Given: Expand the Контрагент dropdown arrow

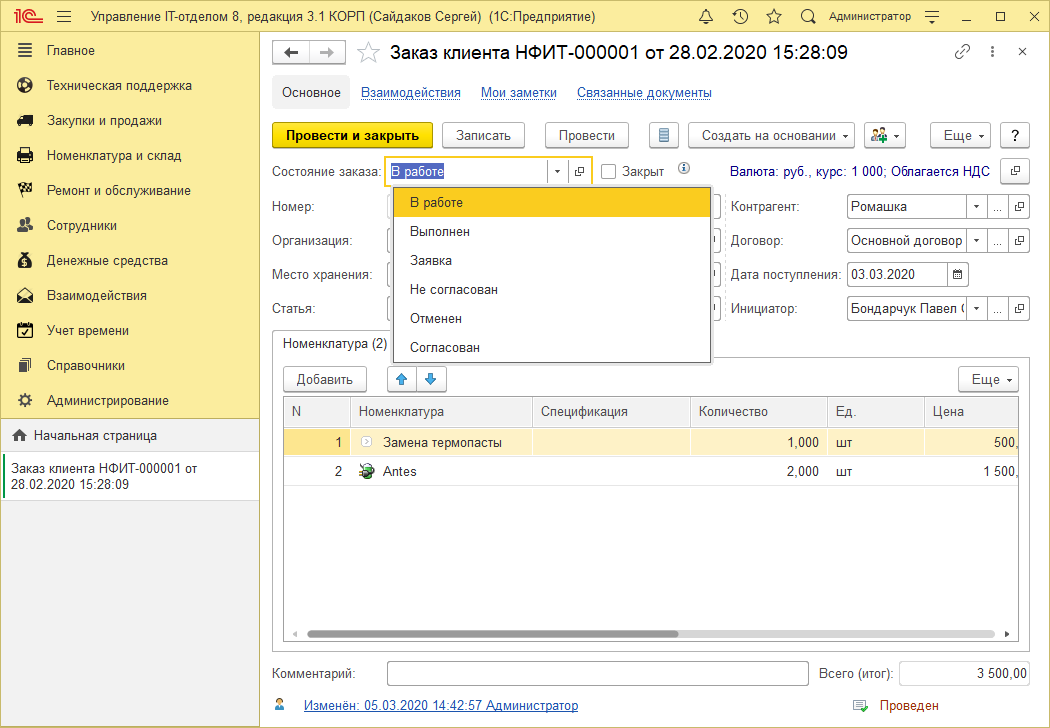Looking at the screenshot, I should point(975,207).
